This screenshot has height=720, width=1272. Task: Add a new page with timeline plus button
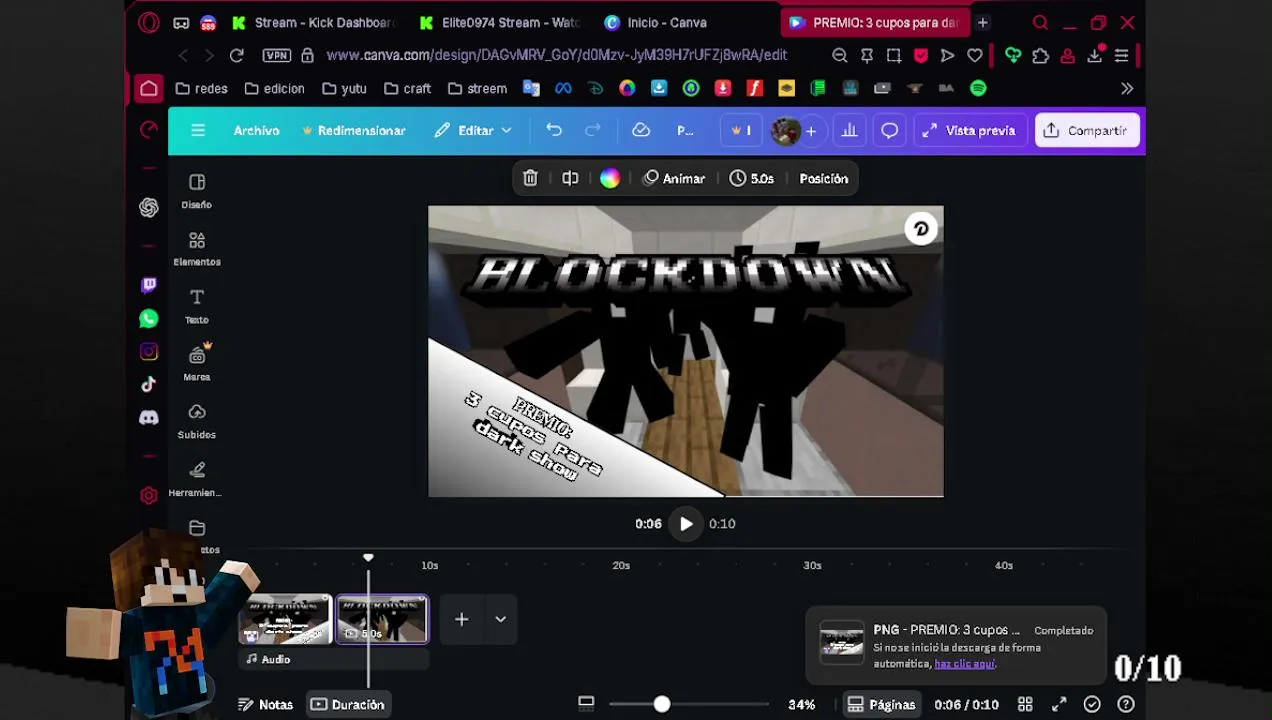461,619
